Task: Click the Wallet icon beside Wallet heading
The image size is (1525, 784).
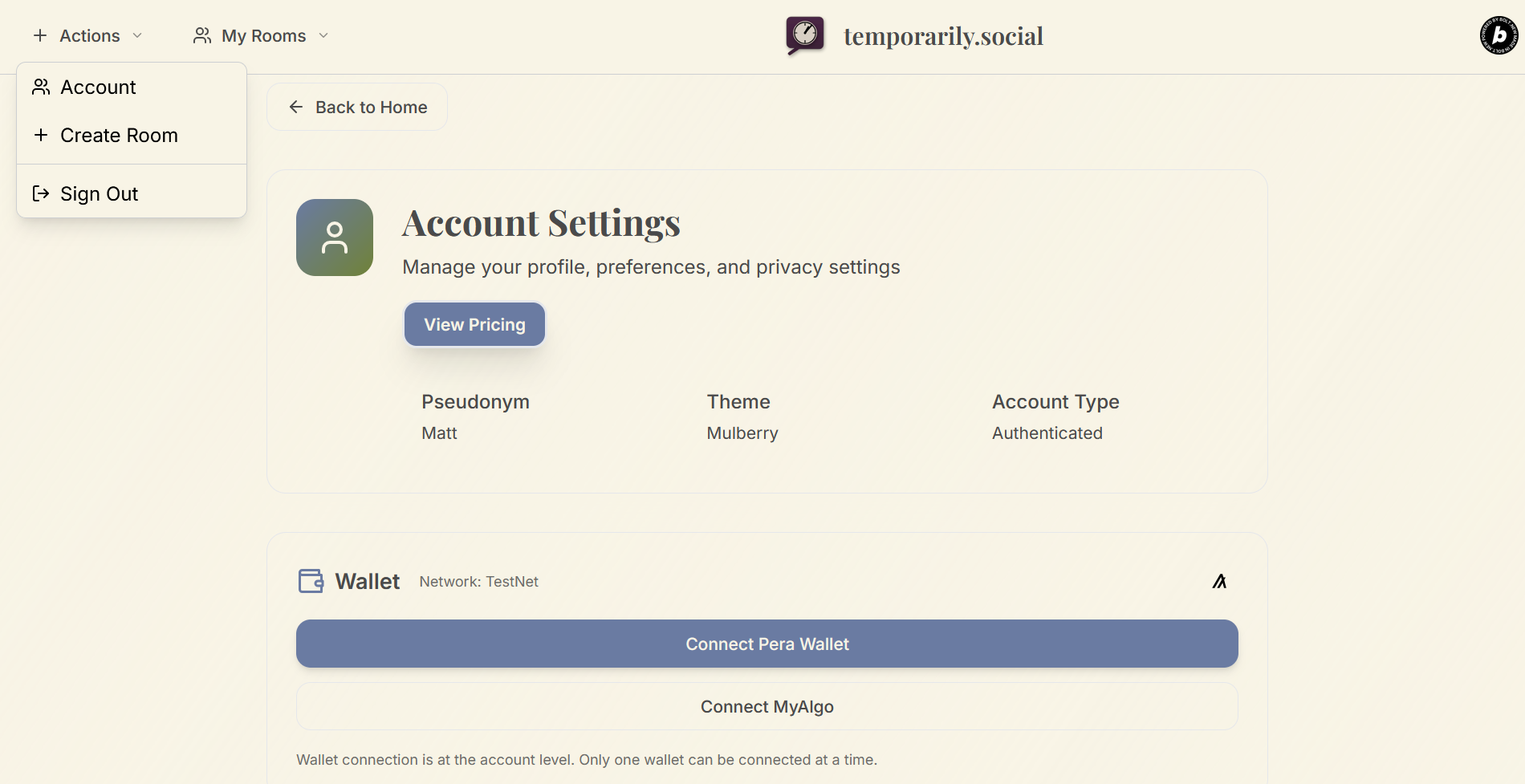Action: pos(311,581)
